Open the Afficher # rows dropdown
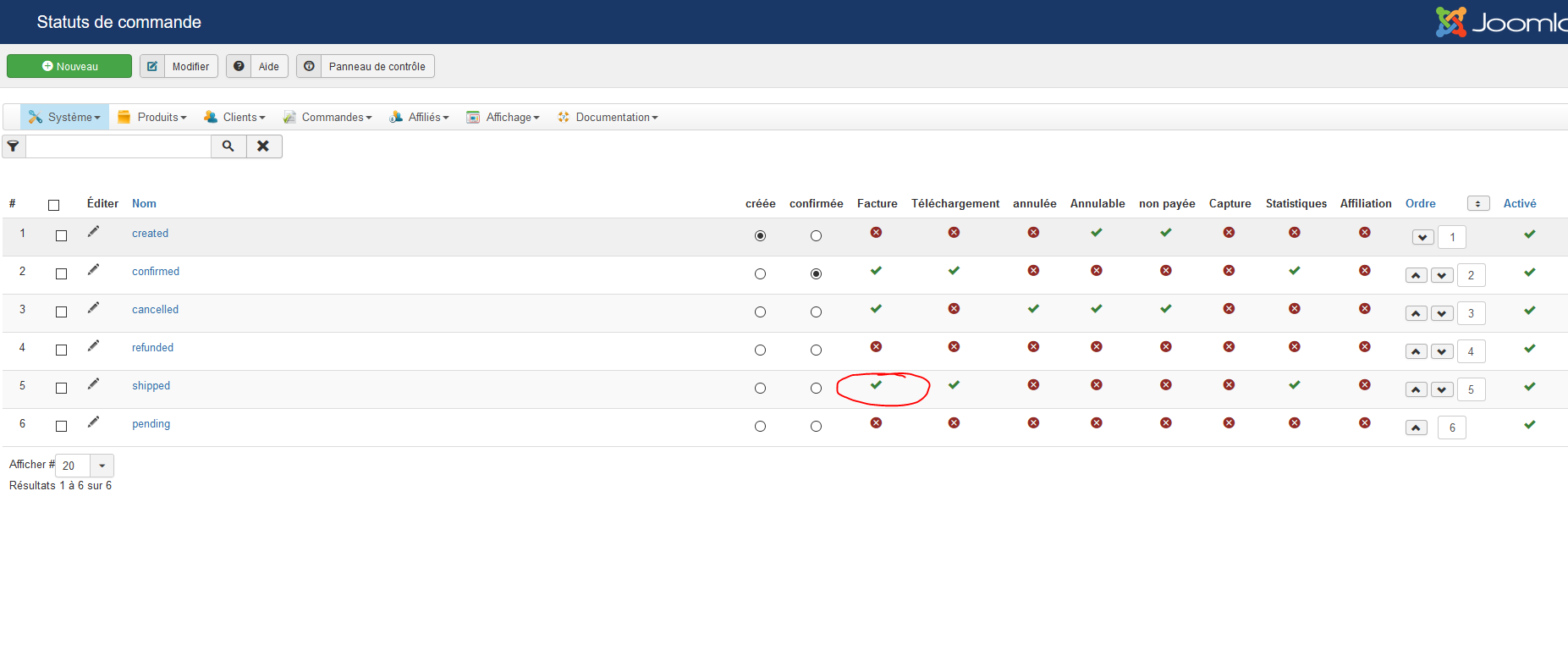 (102, 466)
